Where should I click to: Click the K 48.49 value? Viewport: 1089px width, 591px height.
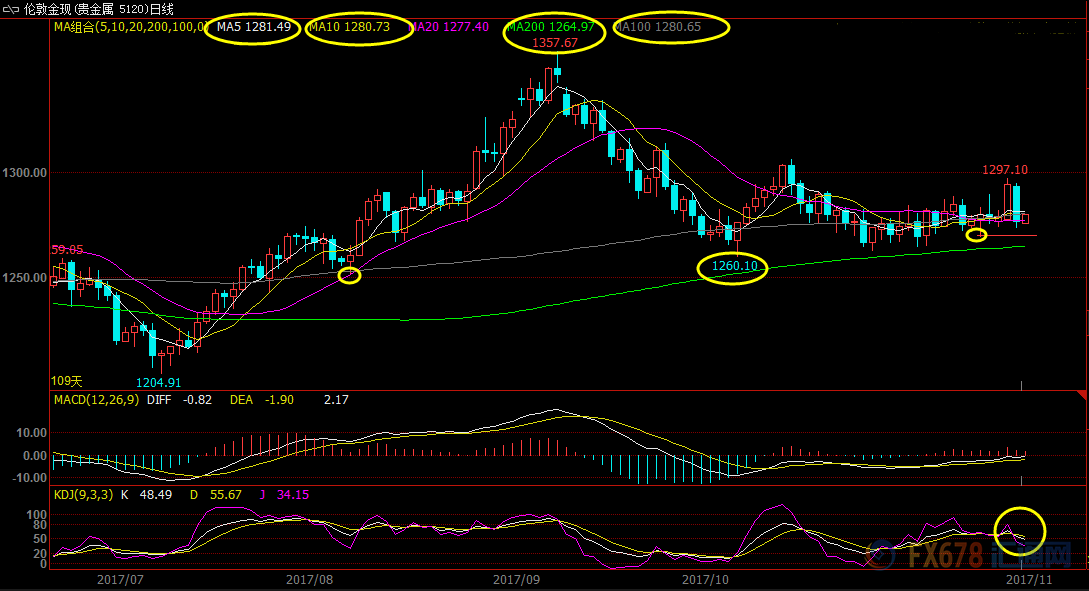pos(147,495)
